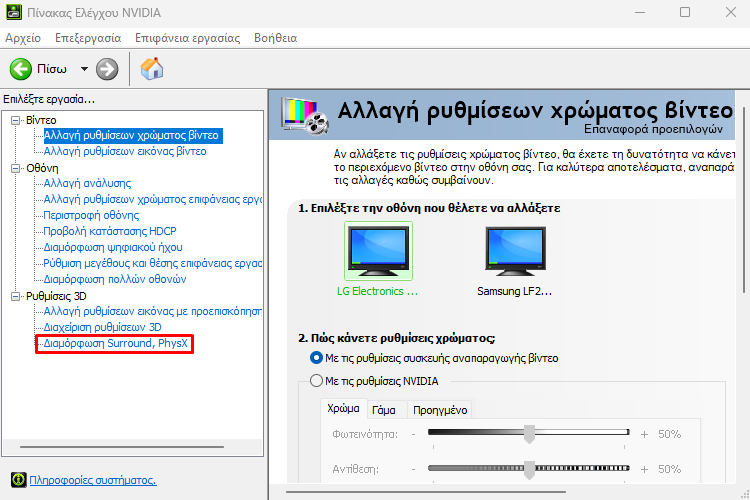Click the Οθόνη category label
The width and height of the screenshot is (750, 500).
tap(42, 168)
